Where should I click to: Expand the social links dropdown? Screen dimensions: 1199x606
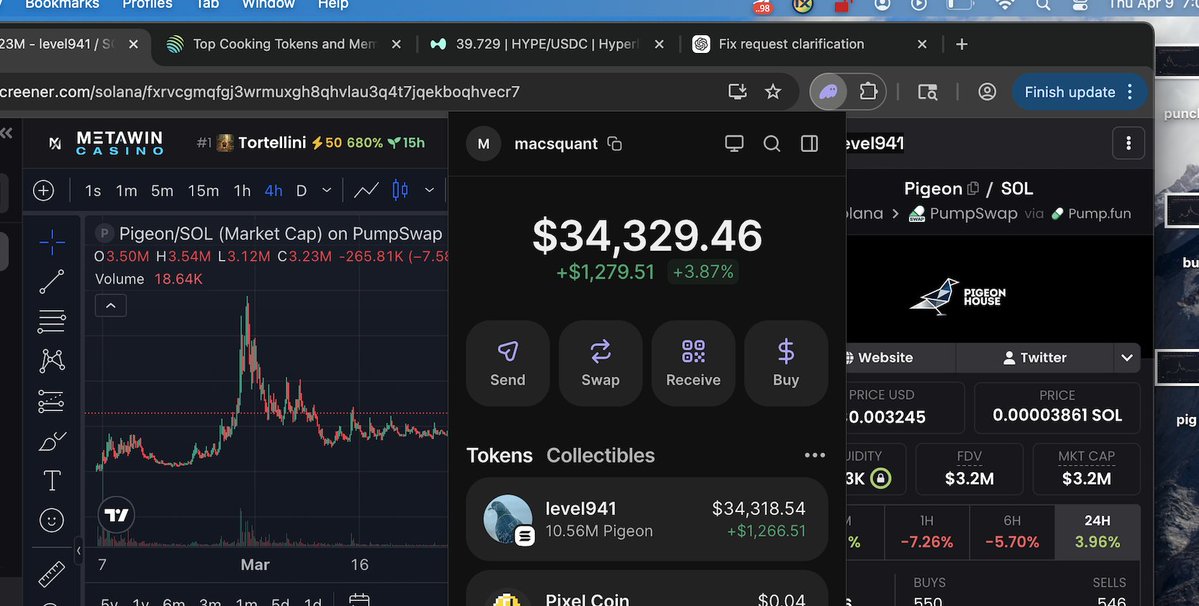point(1126,358)
